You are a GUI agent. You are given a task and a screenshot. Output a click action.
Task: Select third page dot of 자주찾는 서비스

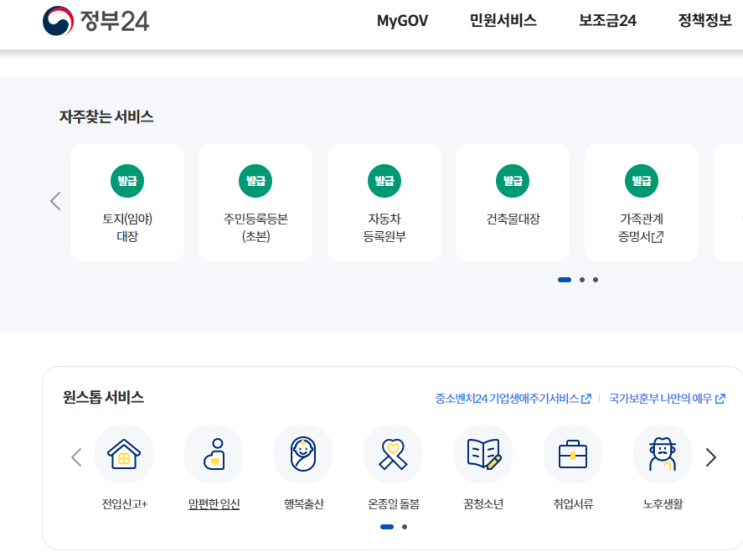(596, 280)
